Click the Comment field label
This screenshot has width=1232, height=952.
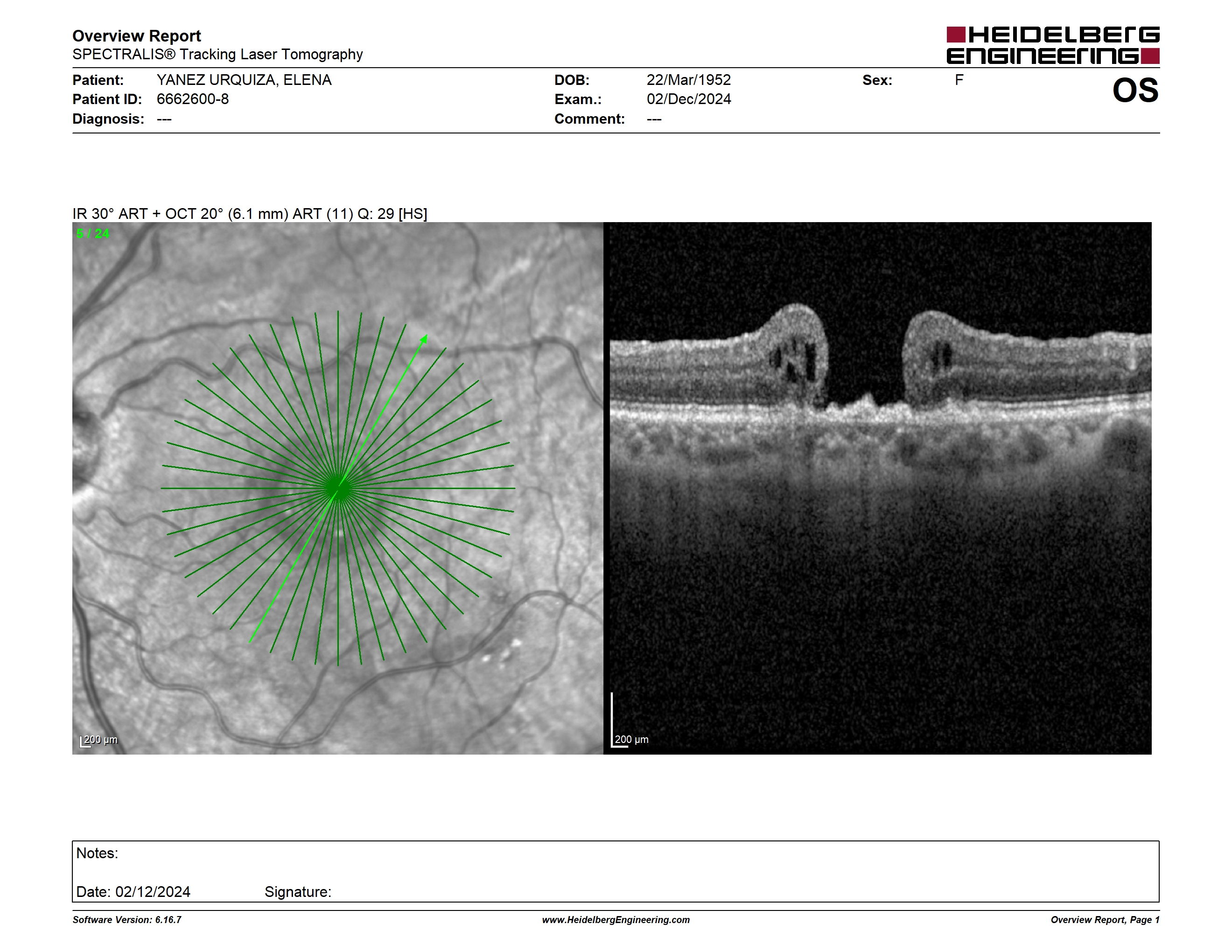click(589, 119)
